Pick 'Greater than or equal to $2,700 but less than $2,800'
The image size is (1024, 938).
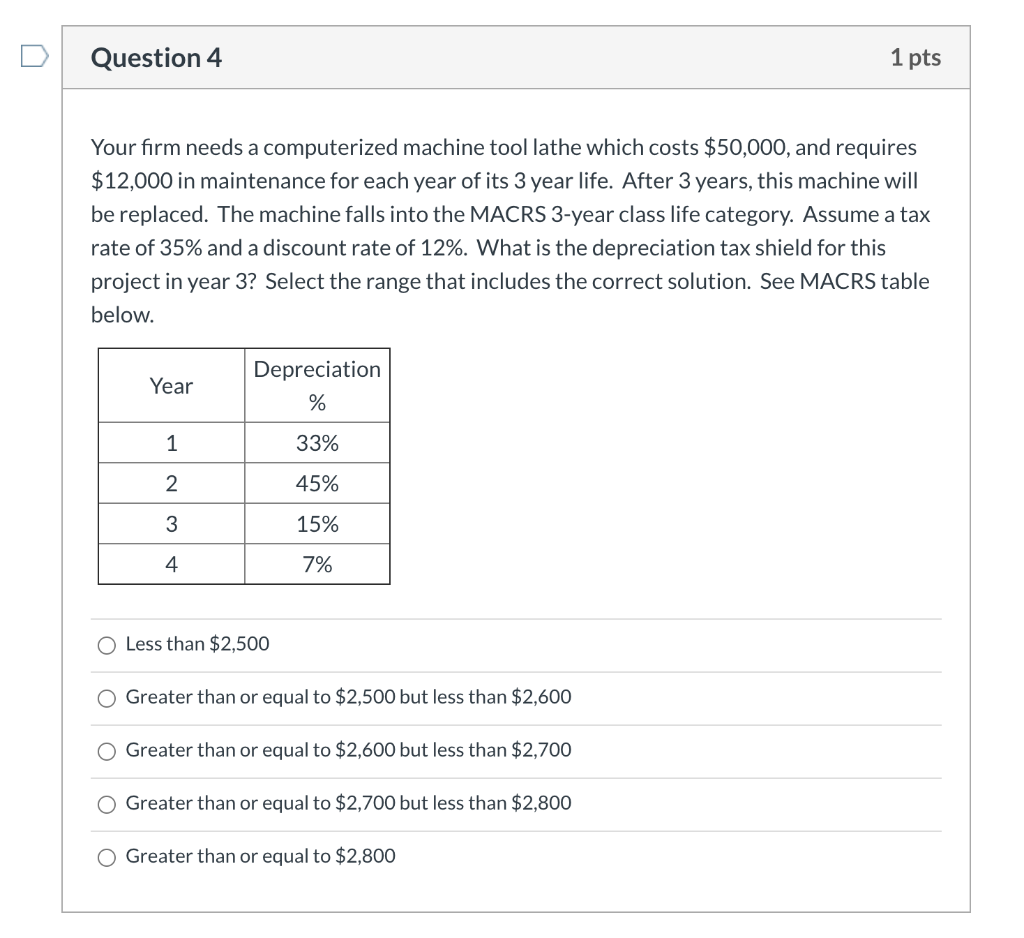point(107,804)
